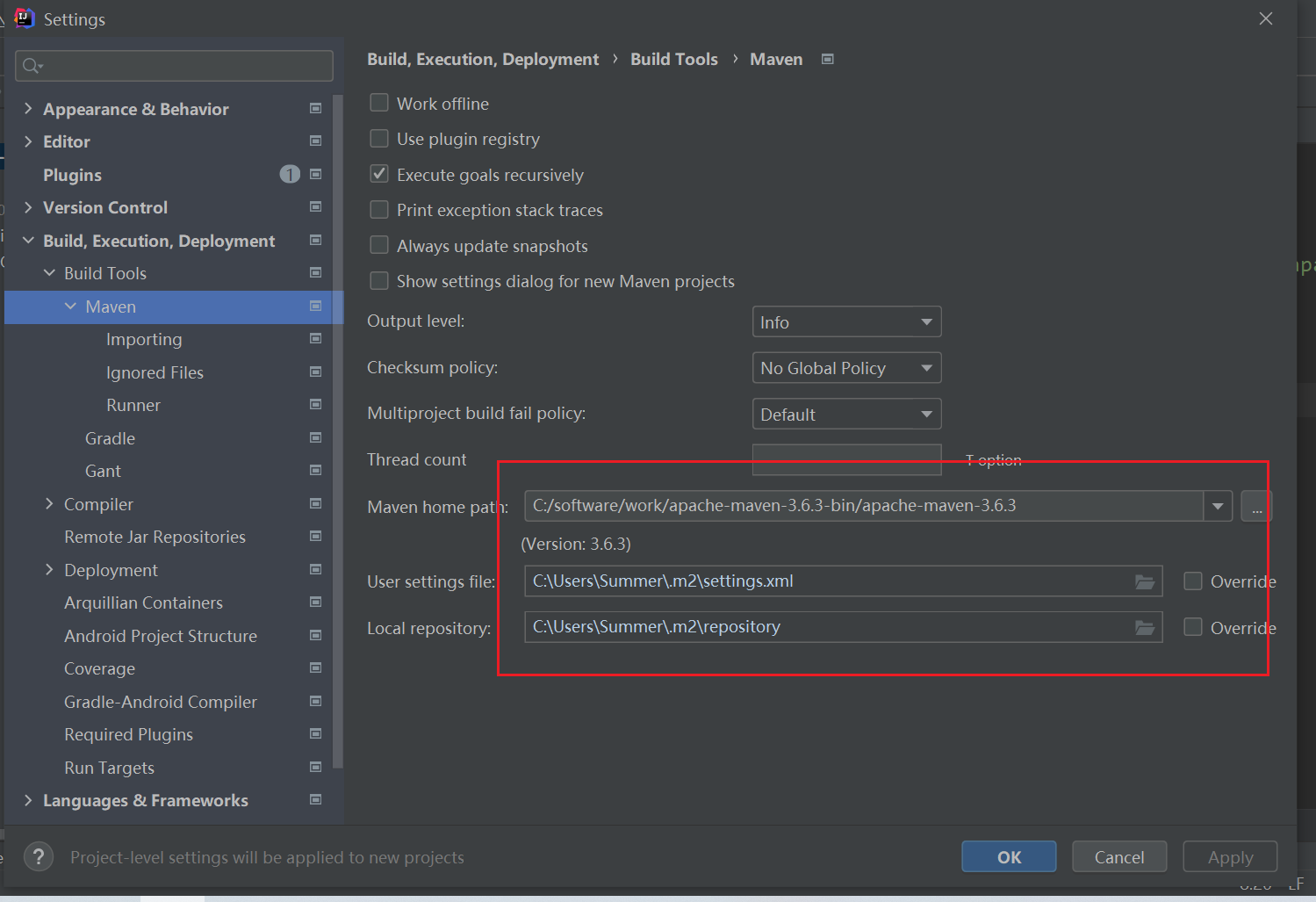Click Cancel to discard changes
The height and width of the screenshot is (902, 1316).
[x=1119, y=856]
